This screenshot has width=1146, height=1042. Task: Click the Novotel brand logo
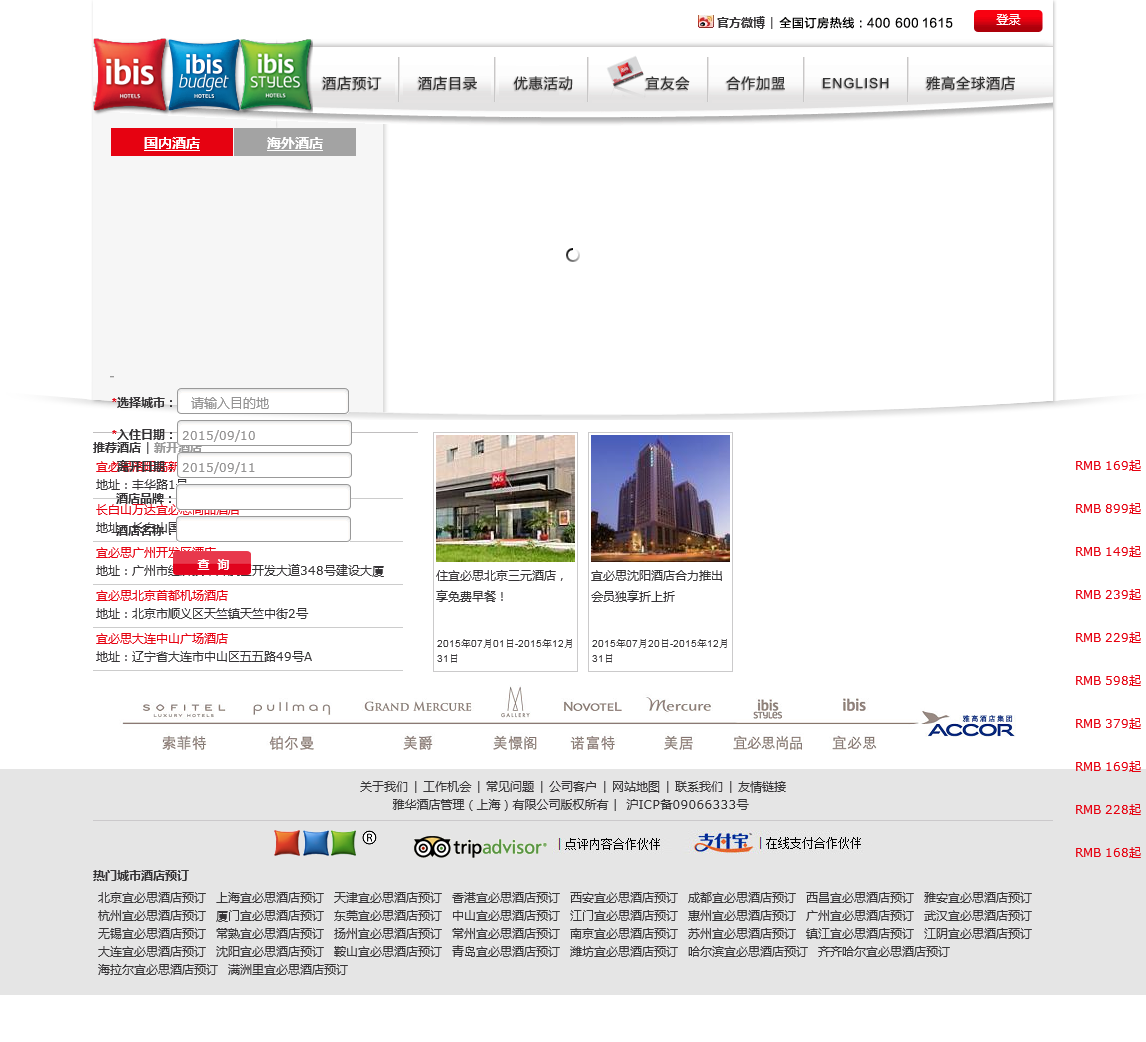click(x=592, y=707)
